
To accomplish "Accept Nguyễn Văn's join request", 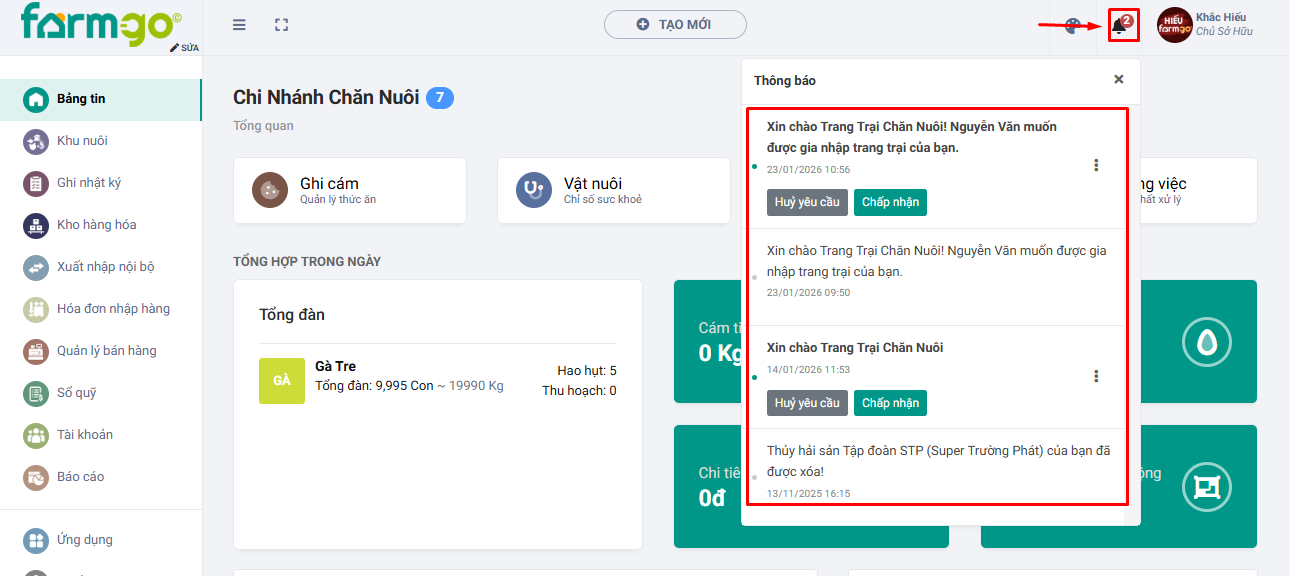I will tap(890, 203).
